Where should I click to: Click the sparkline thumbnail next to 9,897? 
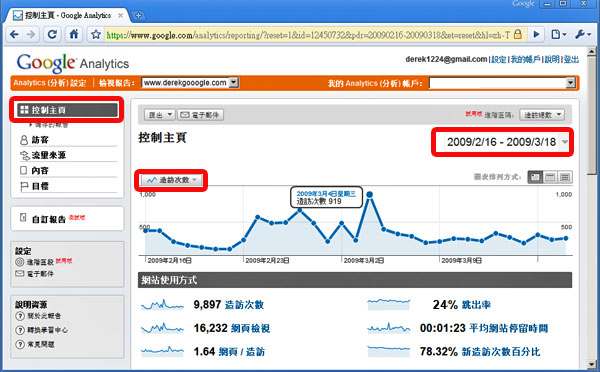click(162, 305)
